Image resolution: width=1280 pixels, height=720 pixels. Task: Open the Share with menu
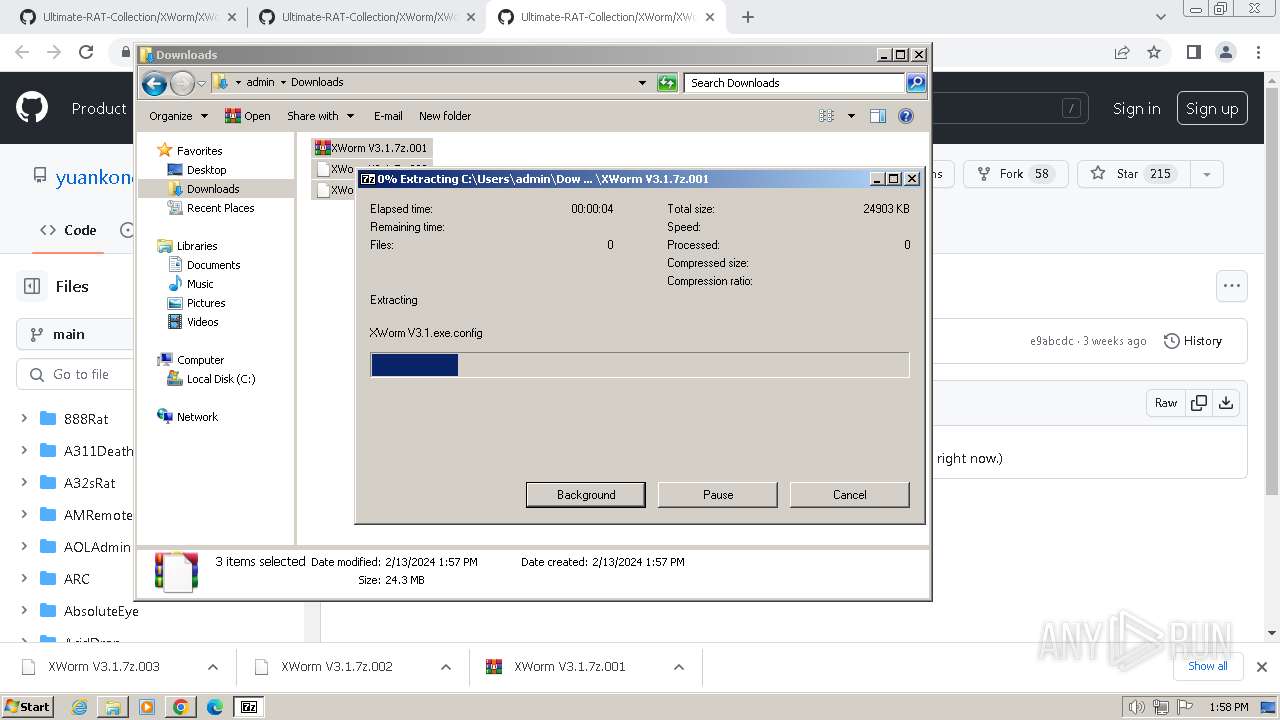pyautogui.click(x=320, y=116)
